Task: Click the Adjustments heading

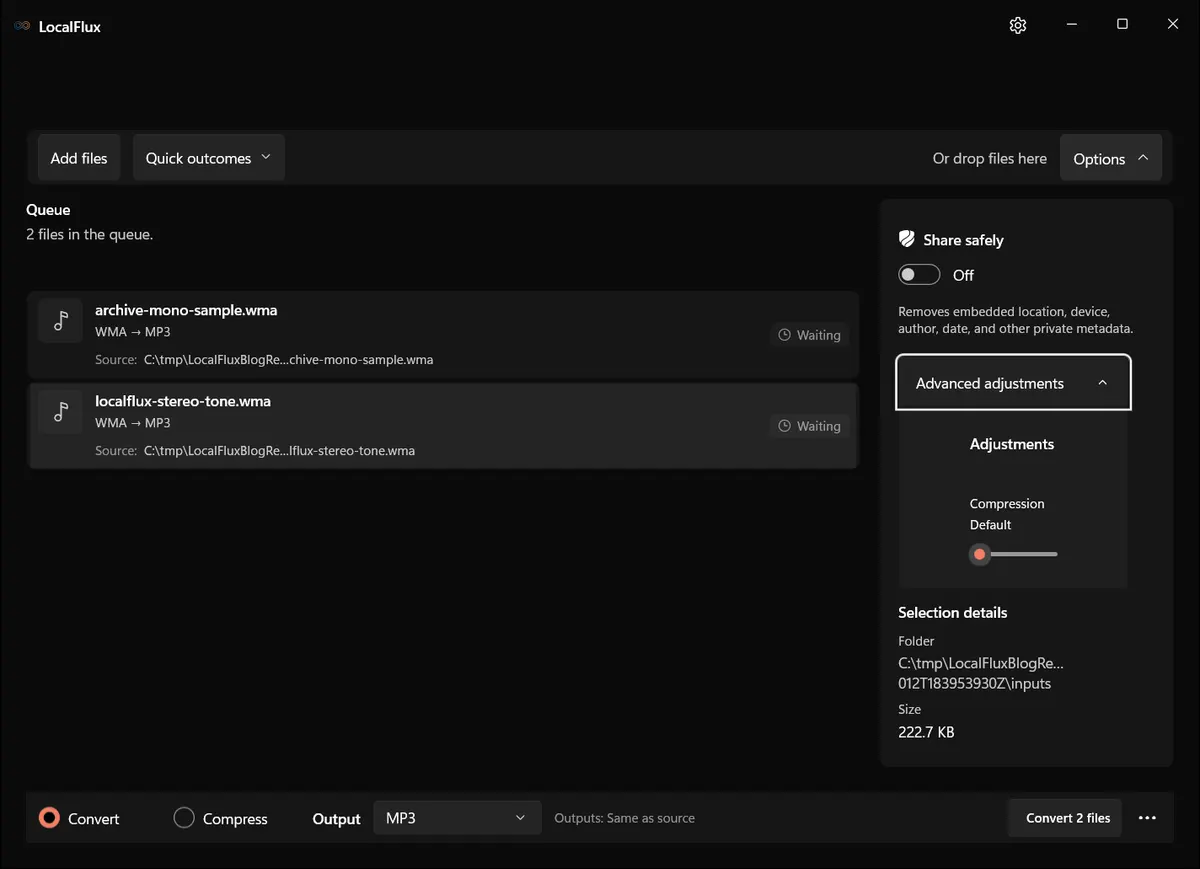Action: coord(1012,444)
